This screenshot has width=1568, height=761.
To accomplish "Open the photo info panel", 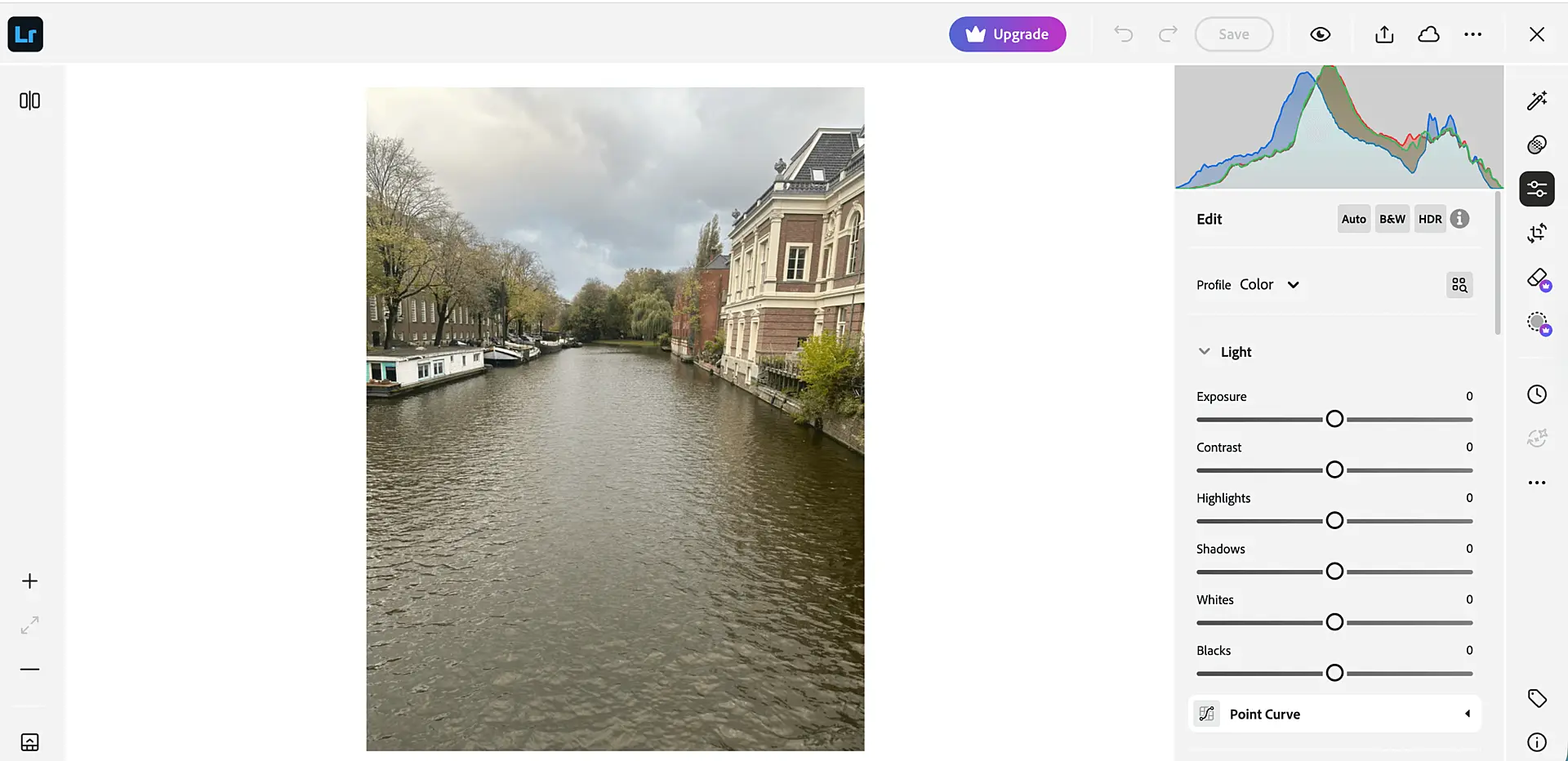I will point(1538,741).
